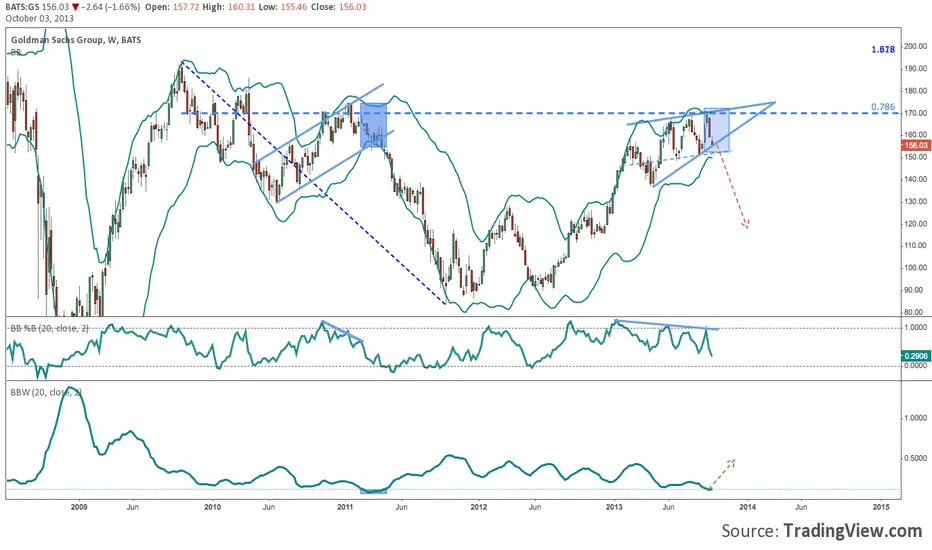Viewport: 932px width, 550px height.
Task: Click the 2010 time axis label
Action: point(212,507)
